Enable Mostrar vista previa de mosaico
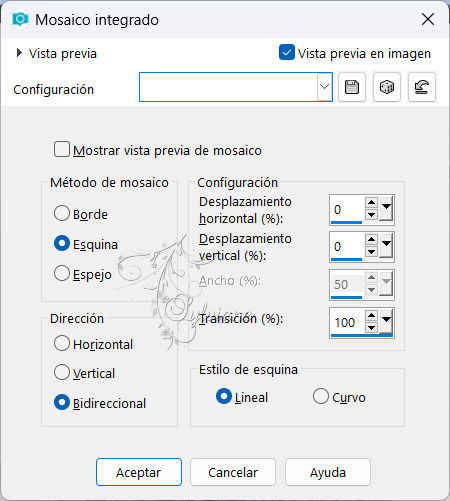The width and height of the screenshot is (450, 501). tap(62, 149)
